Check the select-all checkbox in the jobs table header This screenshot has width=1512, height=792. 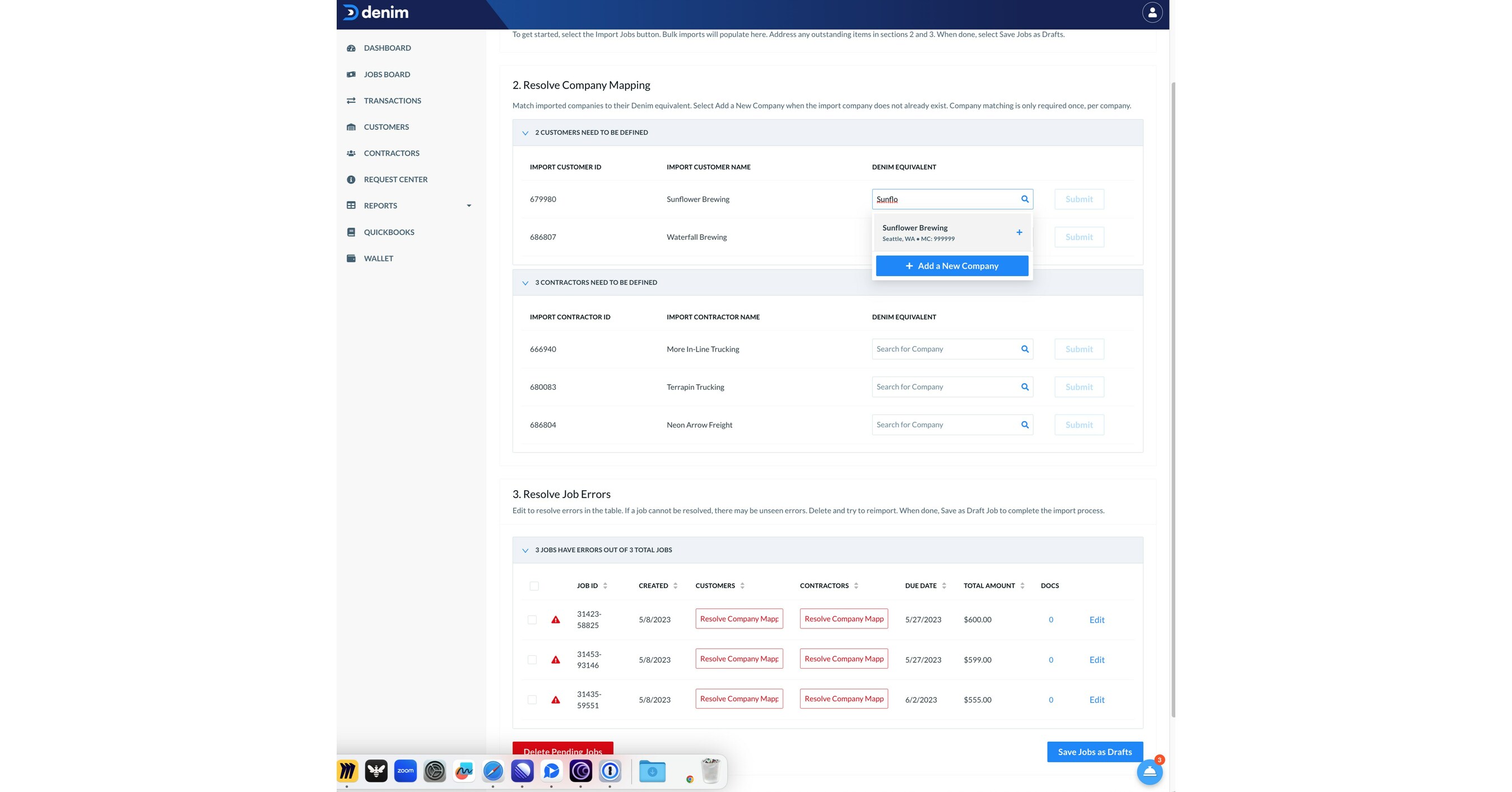(x=533, y=585)
